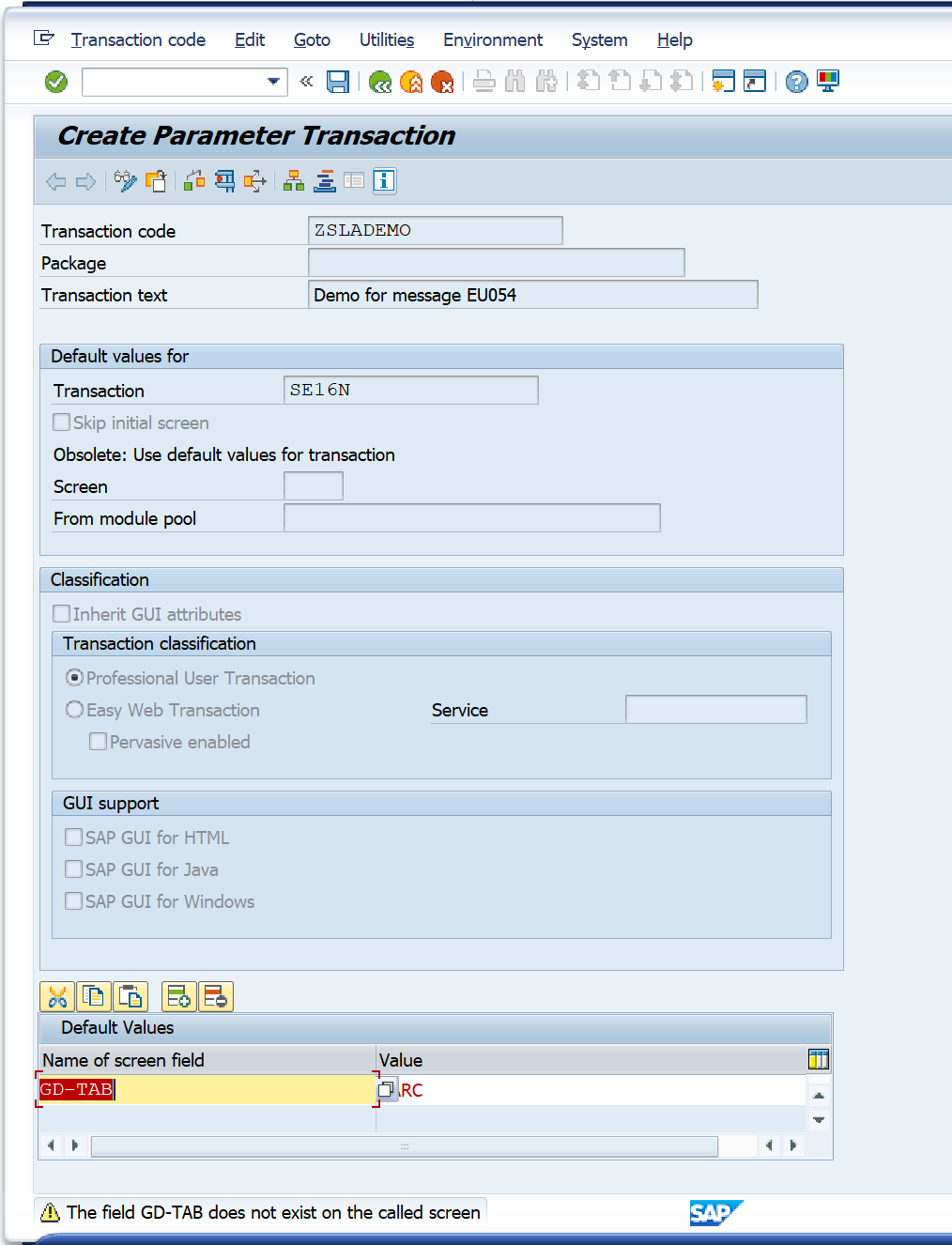Click the table Configuration column settings icon
Screen dimensions: 952x1245
tap(819, 1059)
